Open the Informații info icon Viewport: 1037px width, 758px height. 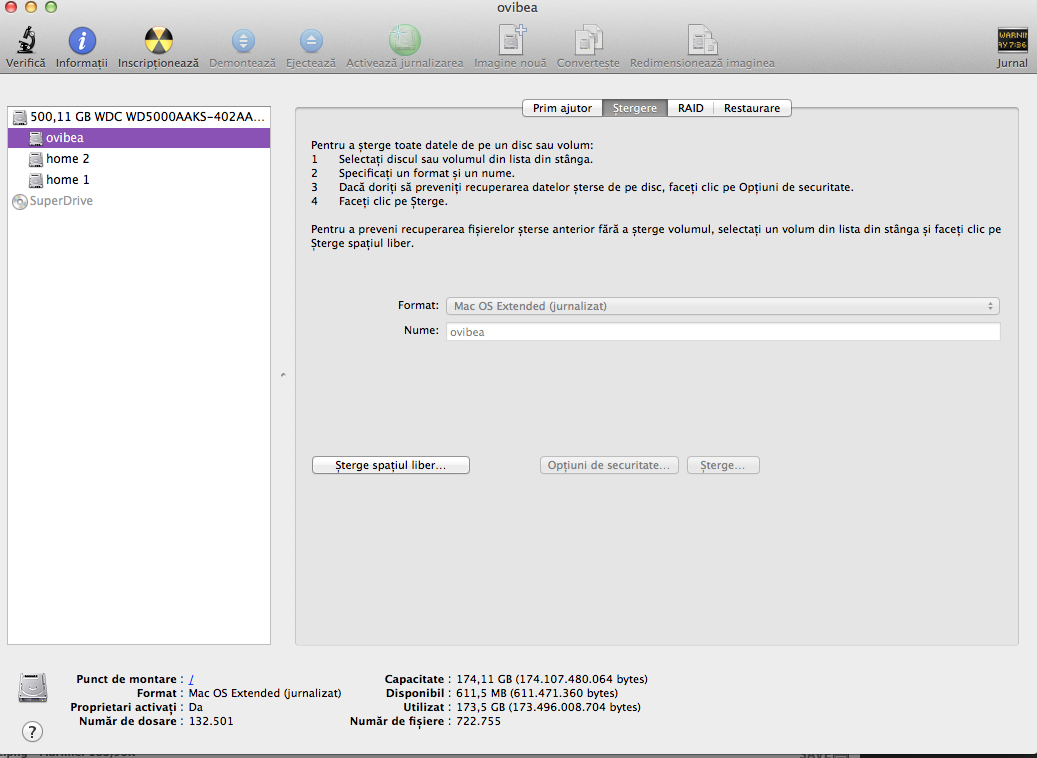click(x=82, y=40)
